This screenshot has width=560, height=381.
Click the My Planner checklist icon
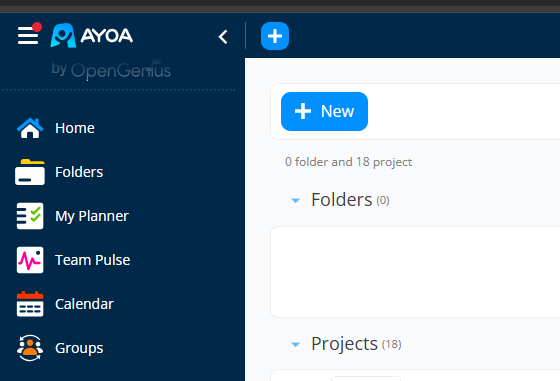pos(30,216)
